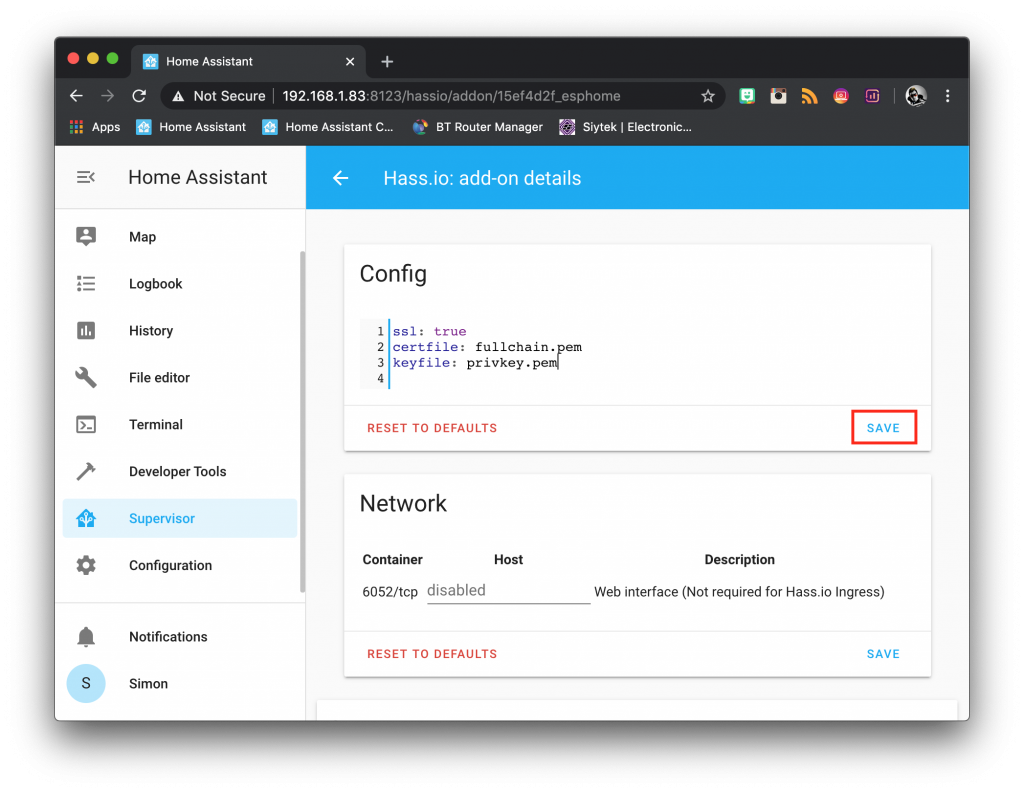Open the Apps bookmark
This screenshot has height=793, width=1024.
pos(95,127)
